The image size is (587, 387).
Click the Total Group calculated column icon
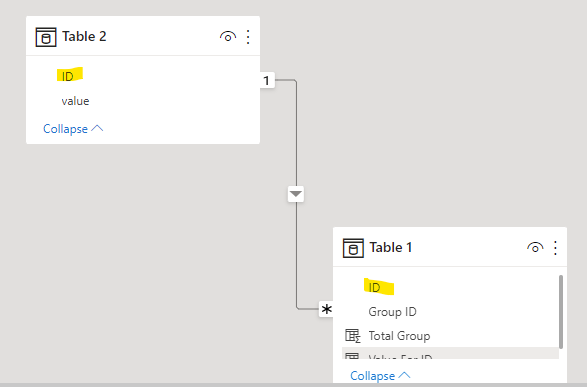(352, 336)
